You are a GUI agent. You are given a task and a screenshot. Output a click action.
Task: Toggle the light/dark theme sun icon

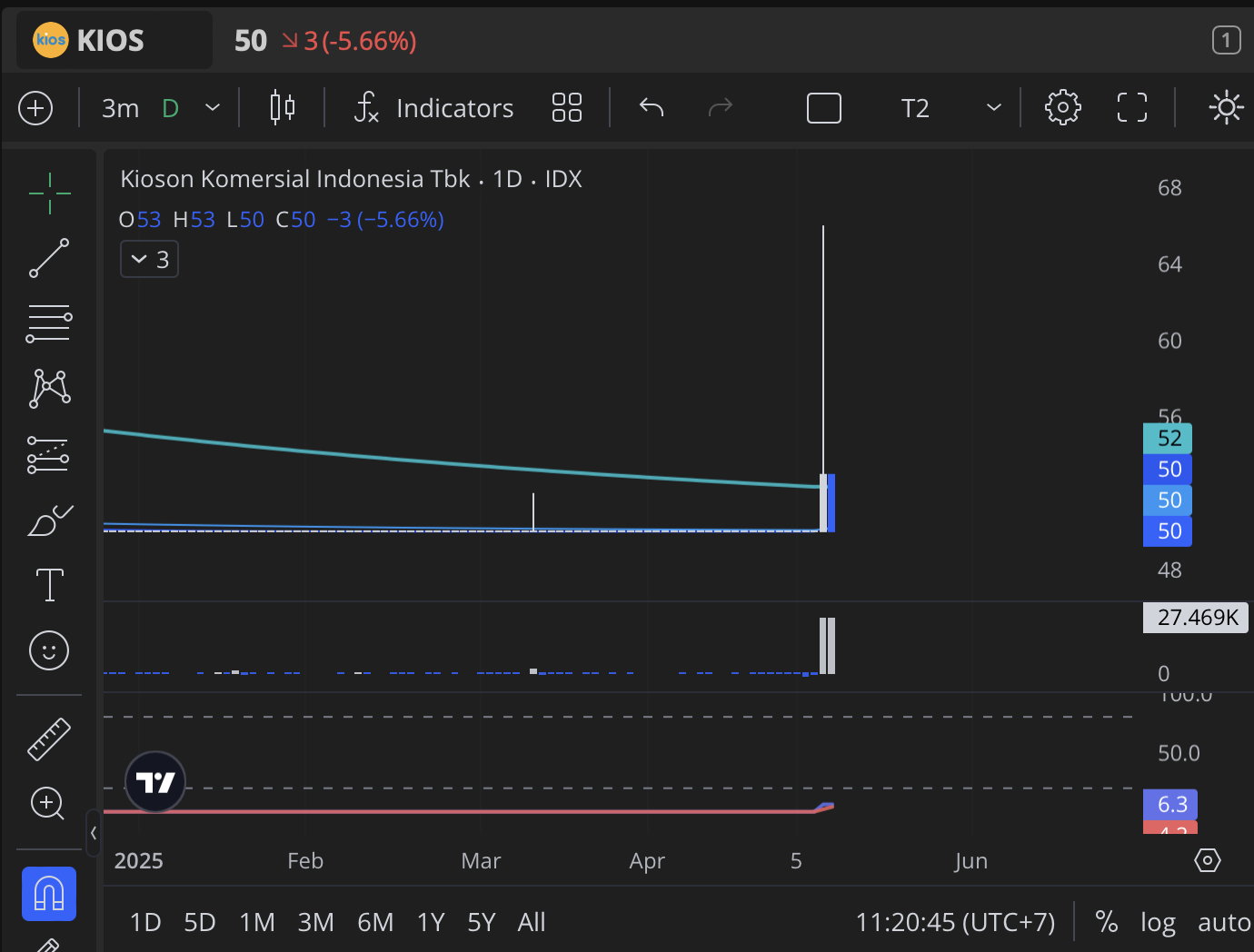click(x=1226, y=108)
